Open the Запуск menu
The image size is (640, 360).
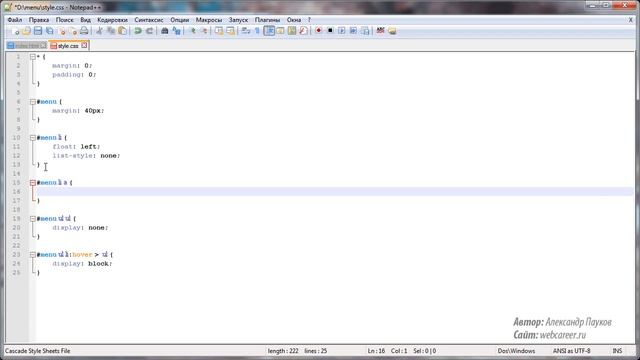pos(238,20)
